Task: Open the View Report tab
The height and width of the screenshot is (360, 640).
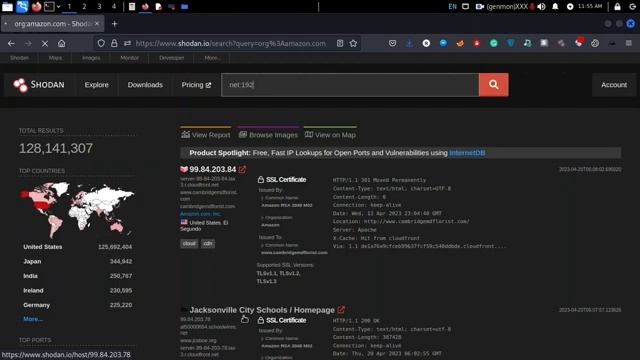Action: 206,135
